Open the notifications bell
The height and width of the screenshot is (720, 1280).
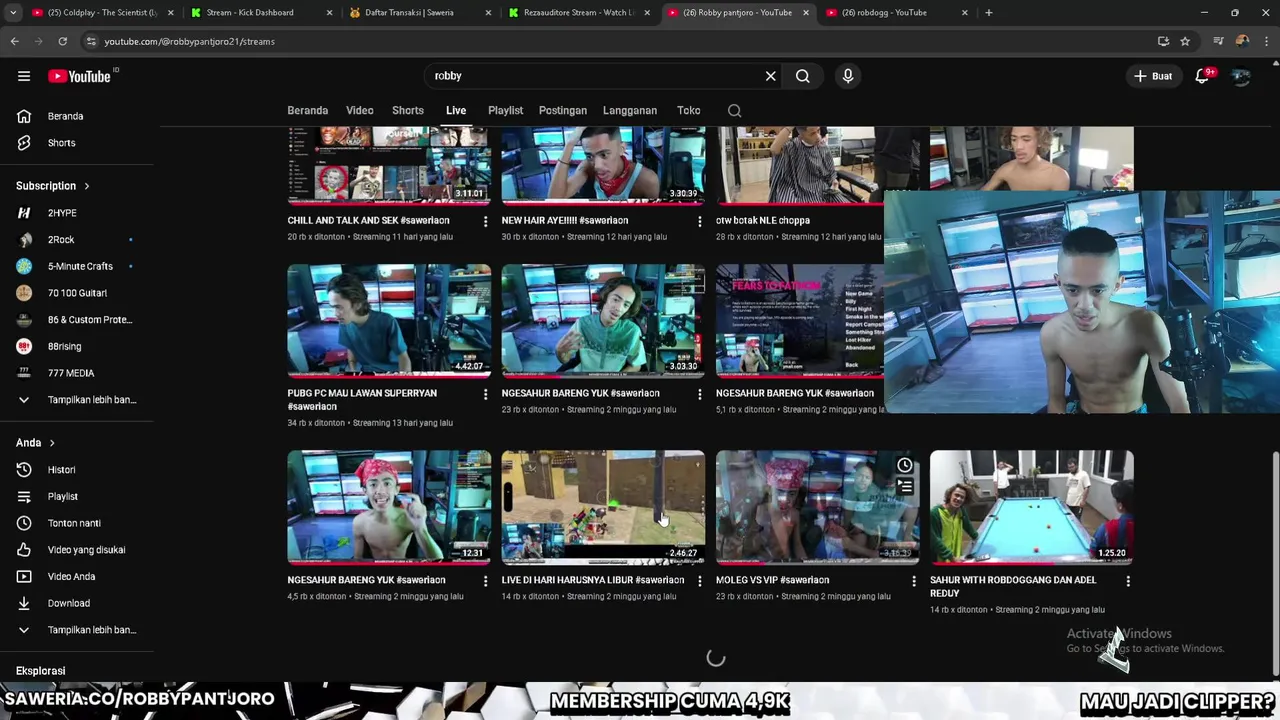(1203, 76)
